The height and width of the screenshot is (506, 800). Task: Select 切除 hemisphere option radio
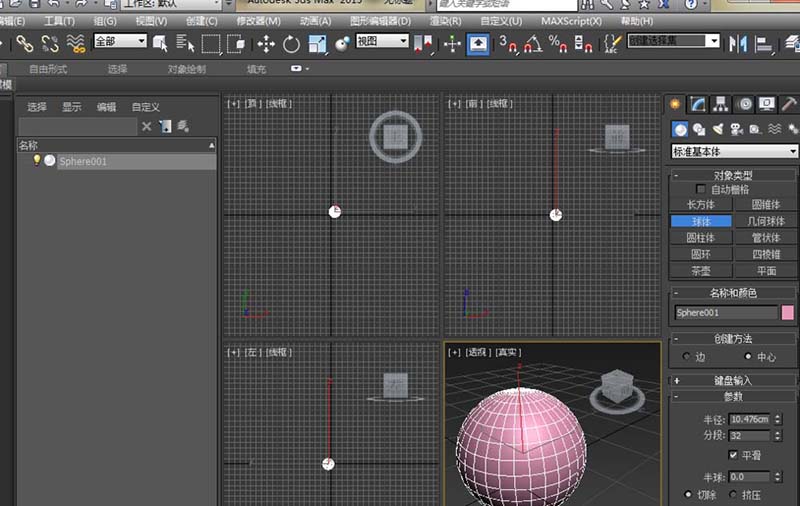pos(688,494)
